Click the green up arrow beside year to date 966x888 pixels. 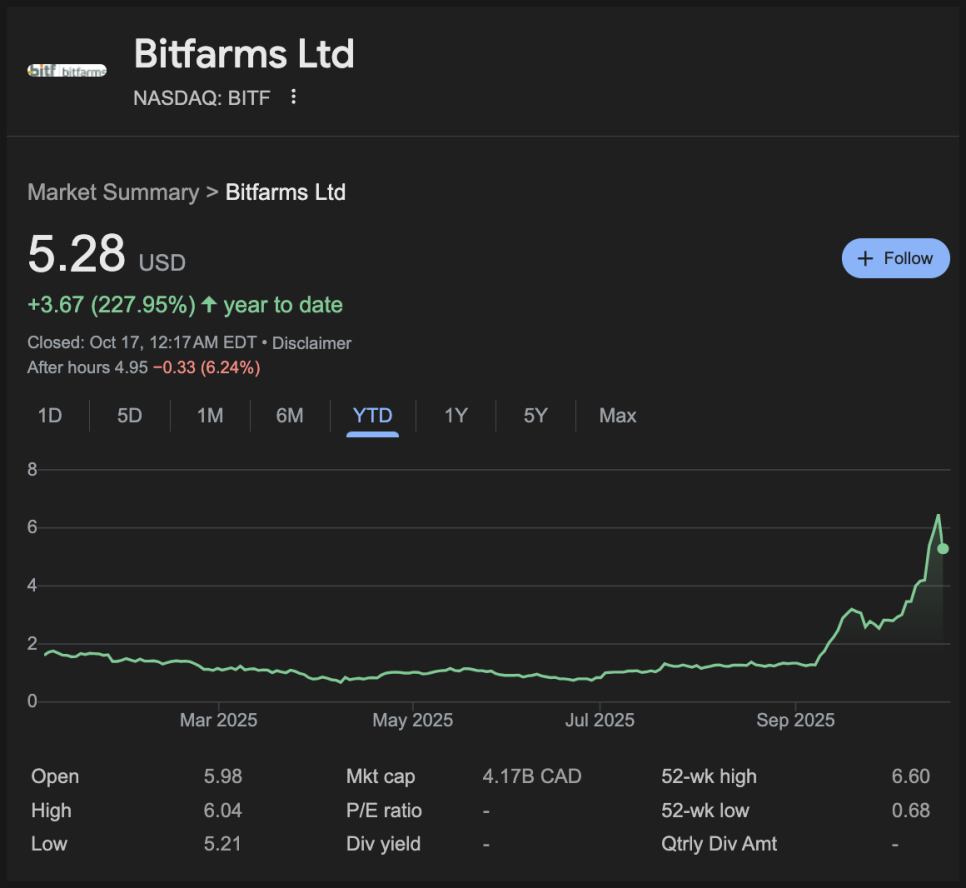click(x=209, y=305)
